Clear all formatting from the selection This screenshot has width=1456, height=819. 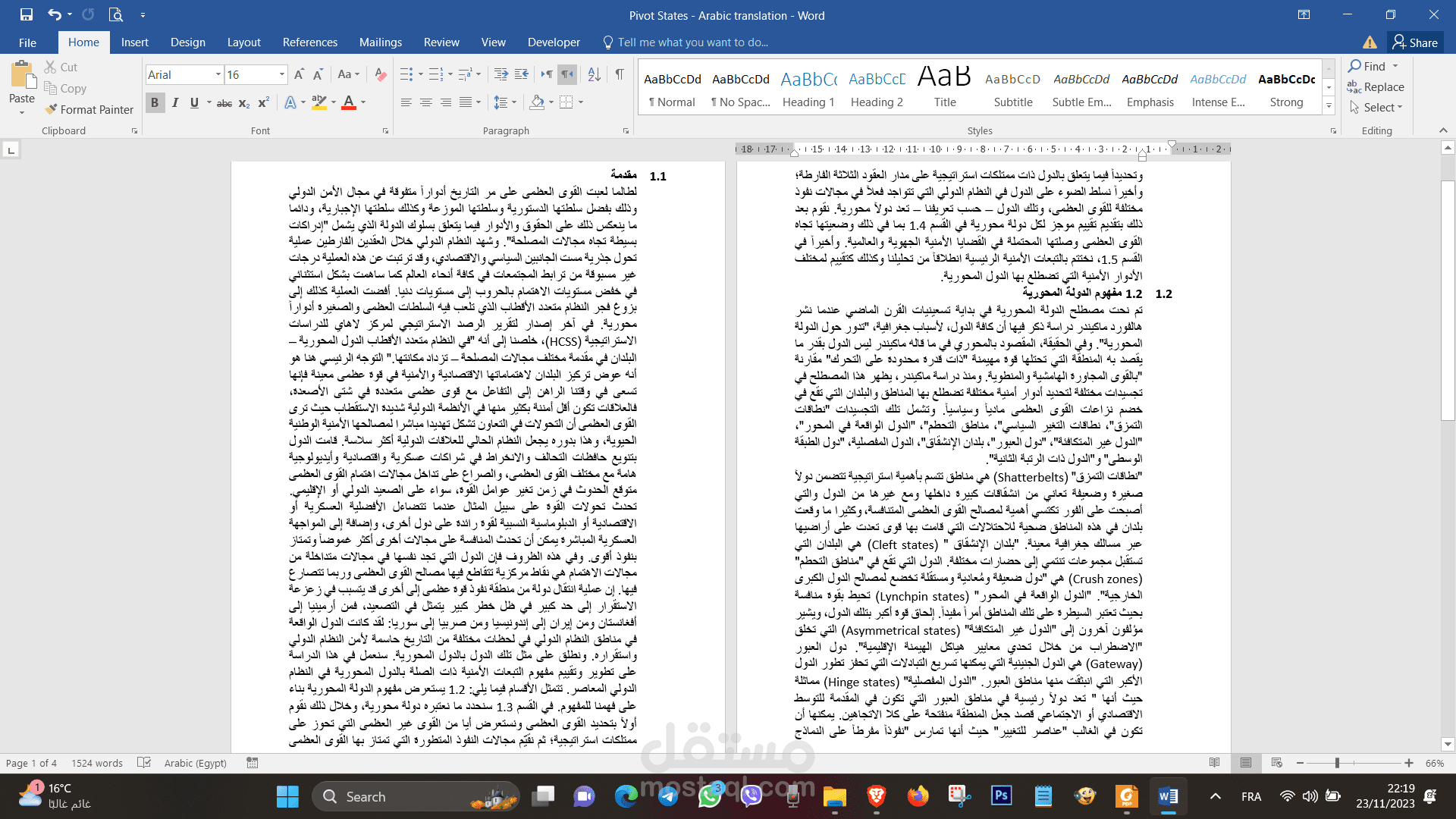point(381,74)
